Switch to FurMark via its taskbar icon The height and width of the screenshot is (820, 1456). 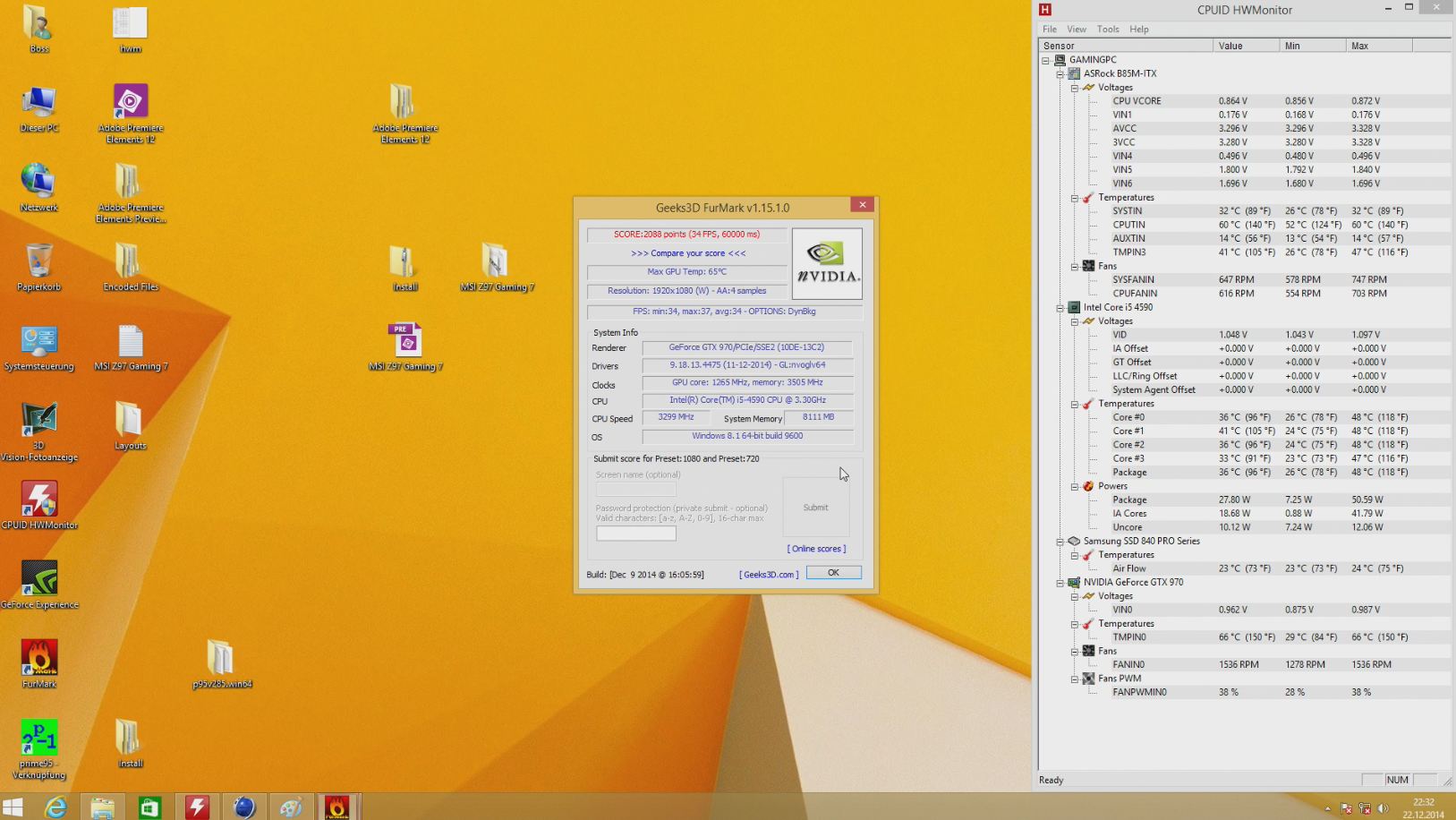[337, 807]
